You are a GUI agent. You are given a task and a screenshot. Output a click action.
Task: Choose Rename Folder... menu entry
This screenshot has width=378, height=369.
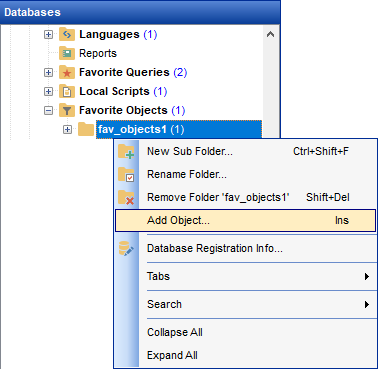245,174
